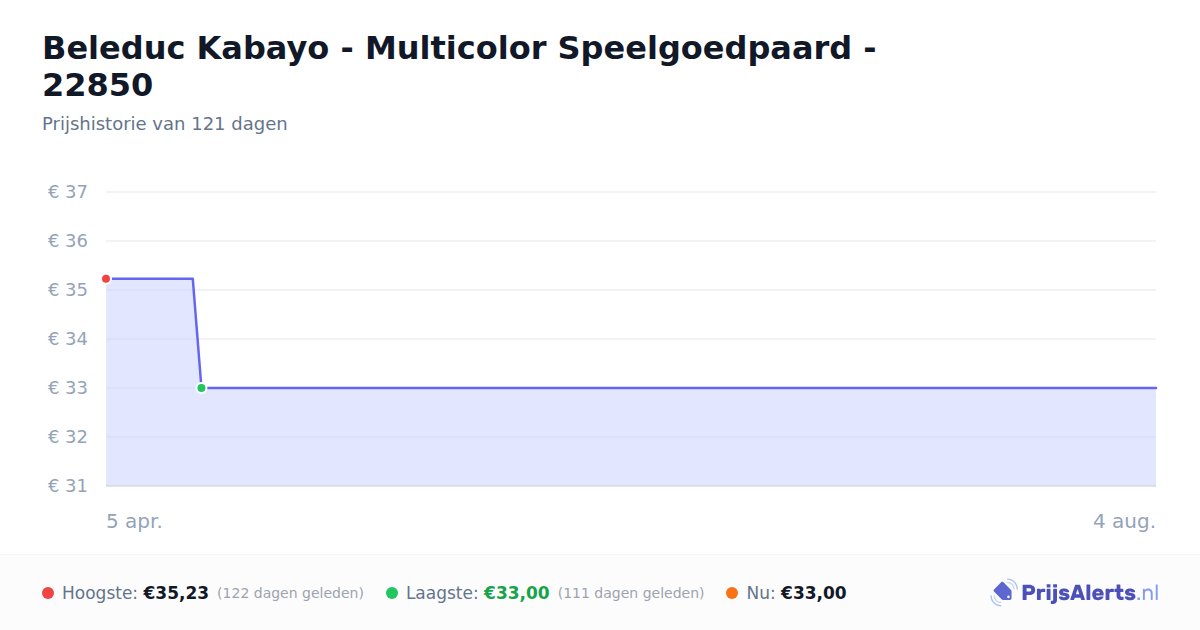Image resolution: width=1200 pixels, height=630 pixels.
Task: Click the green lowest price dot on chart
Action: click(201, 388)
